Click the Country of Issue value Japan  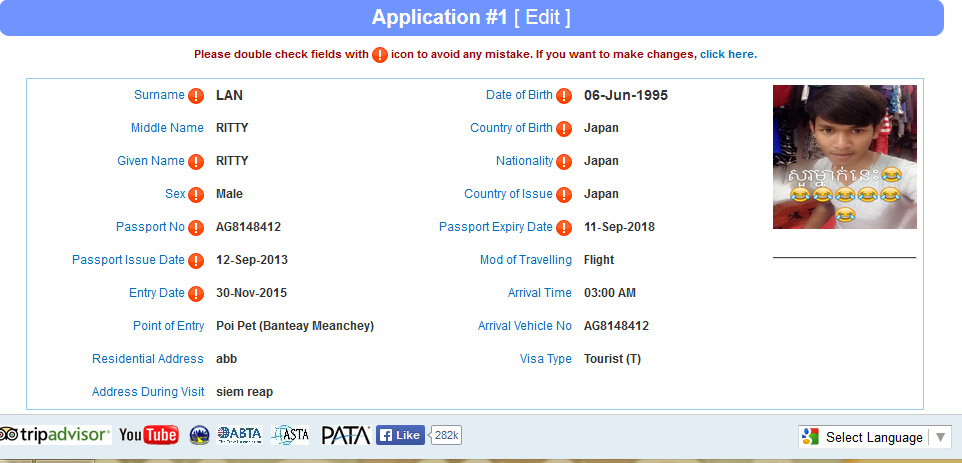pos(601,194)
